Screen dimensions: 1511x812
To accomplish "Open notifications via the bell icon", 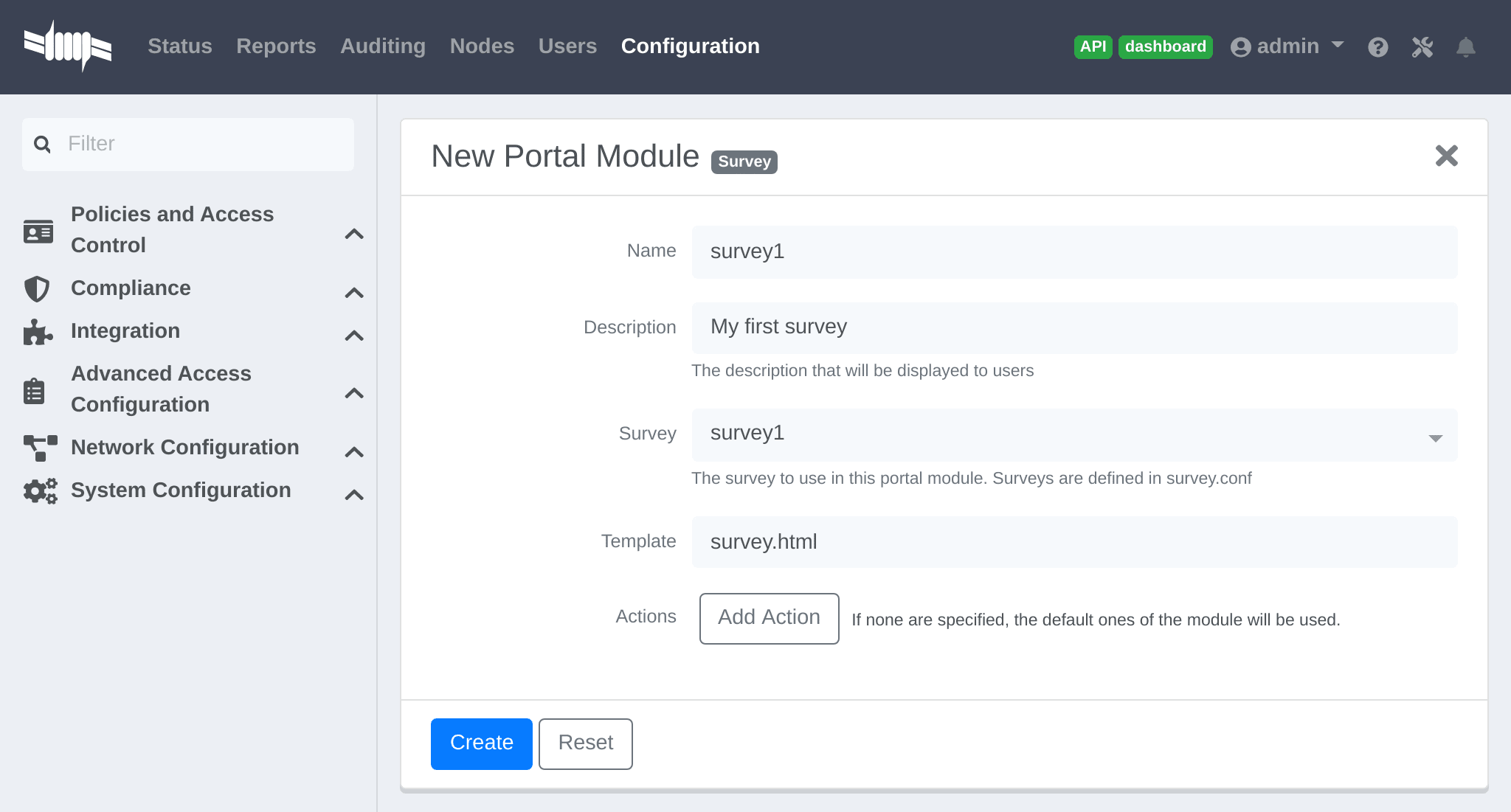I will tap(1466, 46).
